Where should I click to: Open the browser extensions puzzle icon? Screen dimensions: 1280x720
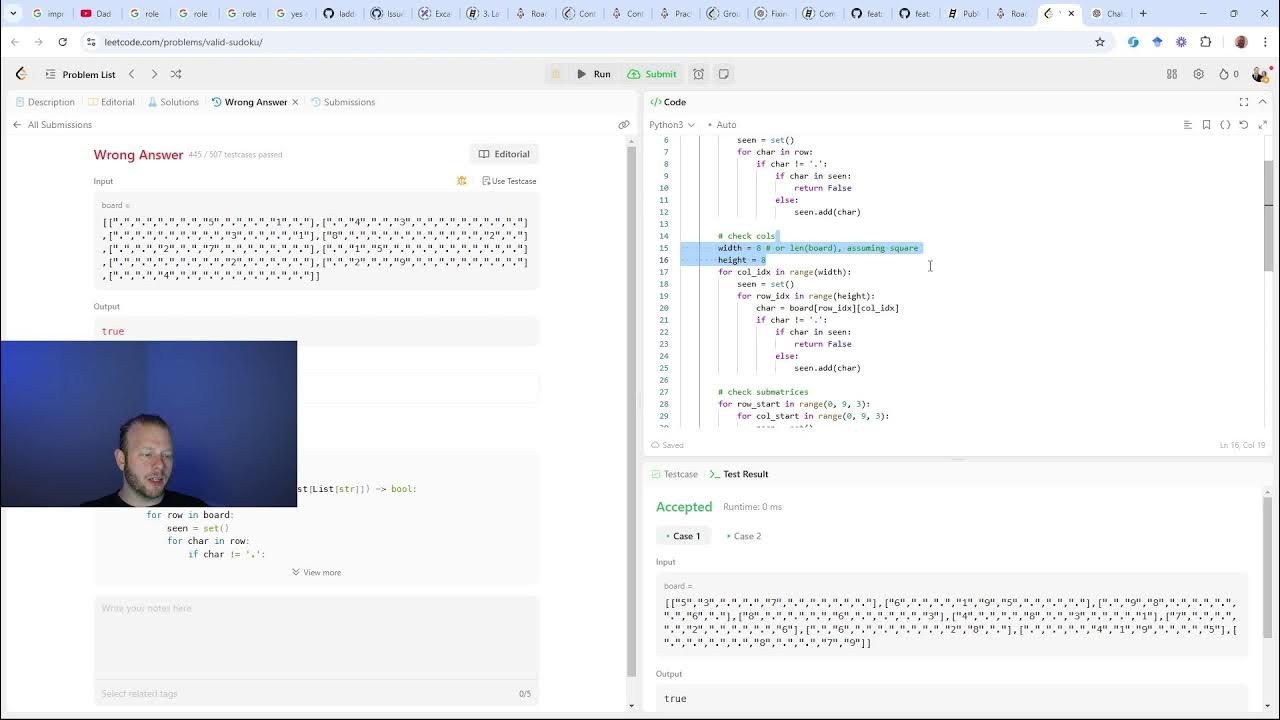(1205, 42)
